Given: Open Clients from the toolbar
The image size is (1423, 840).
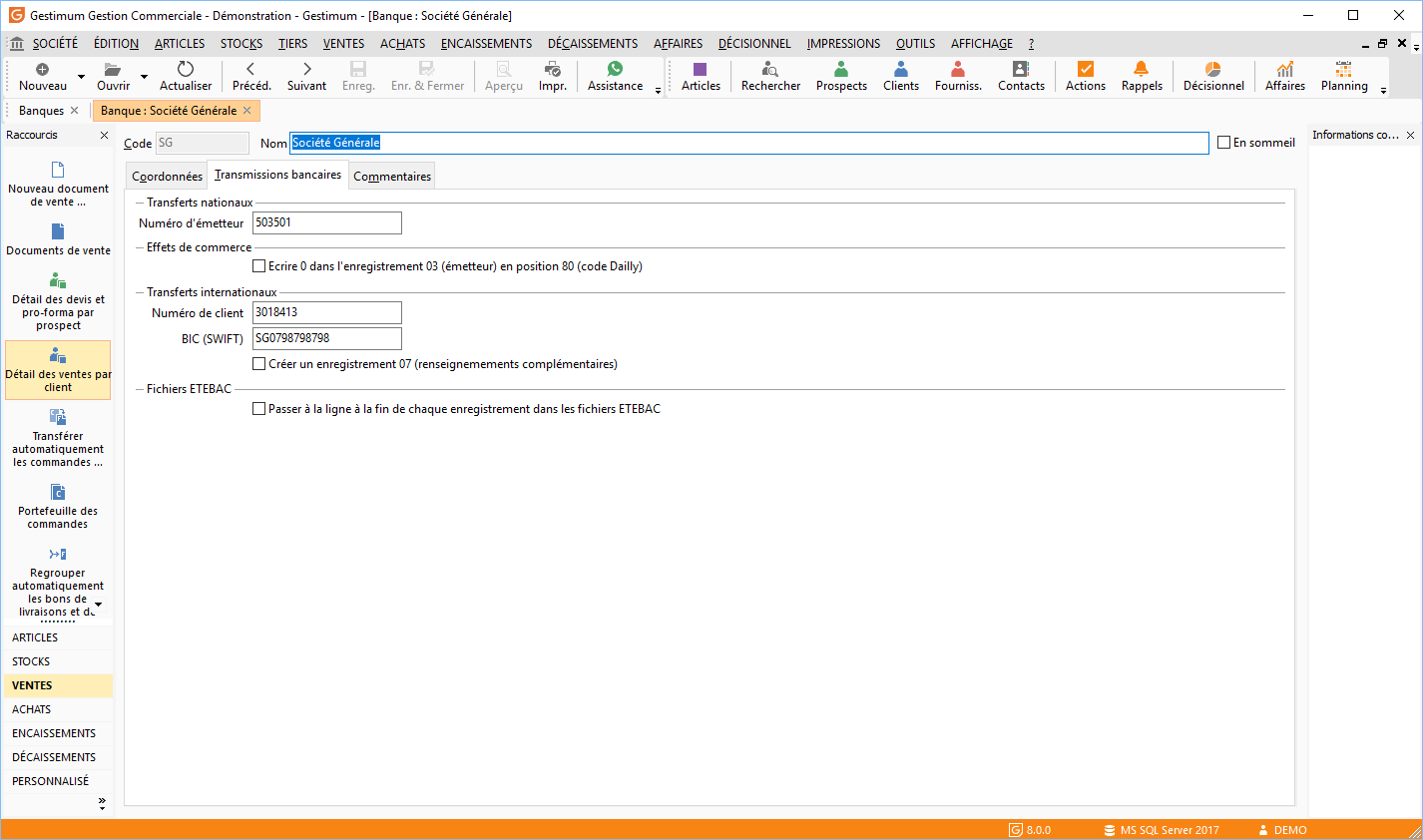Looking at the screenshot, I should point(901,69).
